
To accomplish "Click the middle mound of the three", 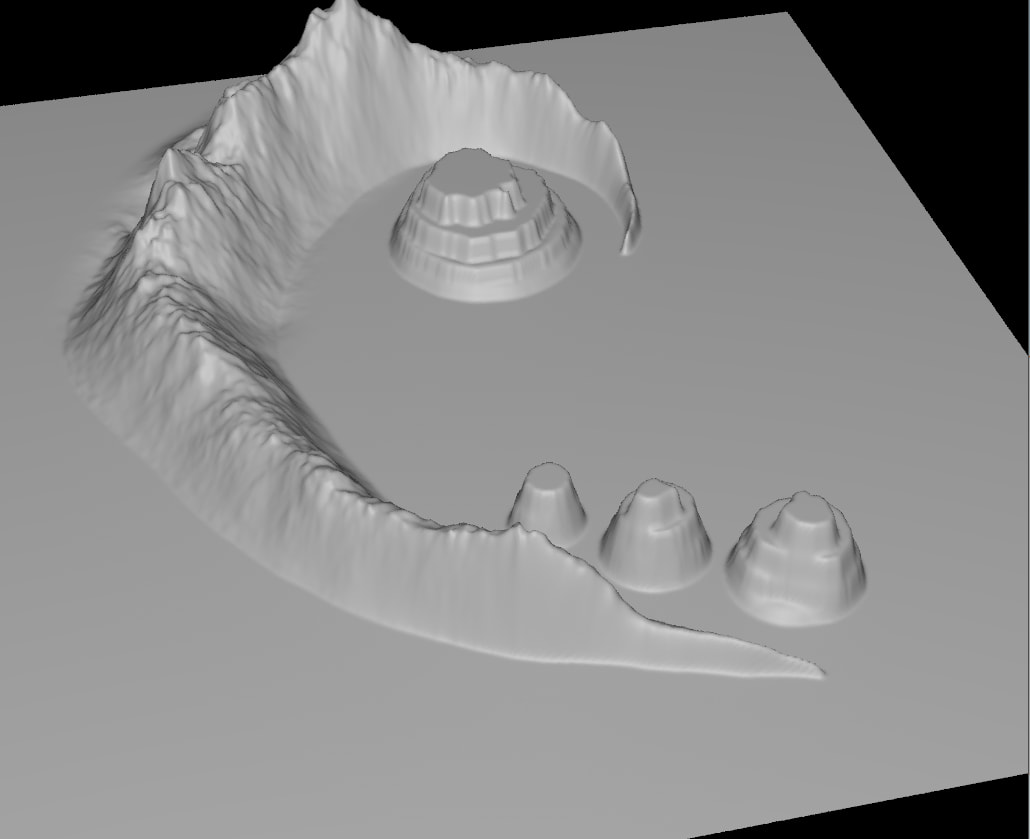I will pos(656,536).
